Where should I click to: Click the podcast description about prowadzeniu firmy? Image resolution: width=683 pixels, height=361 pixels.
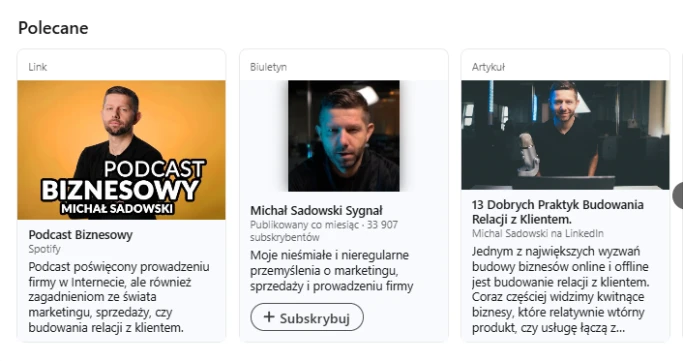[119, 297]
